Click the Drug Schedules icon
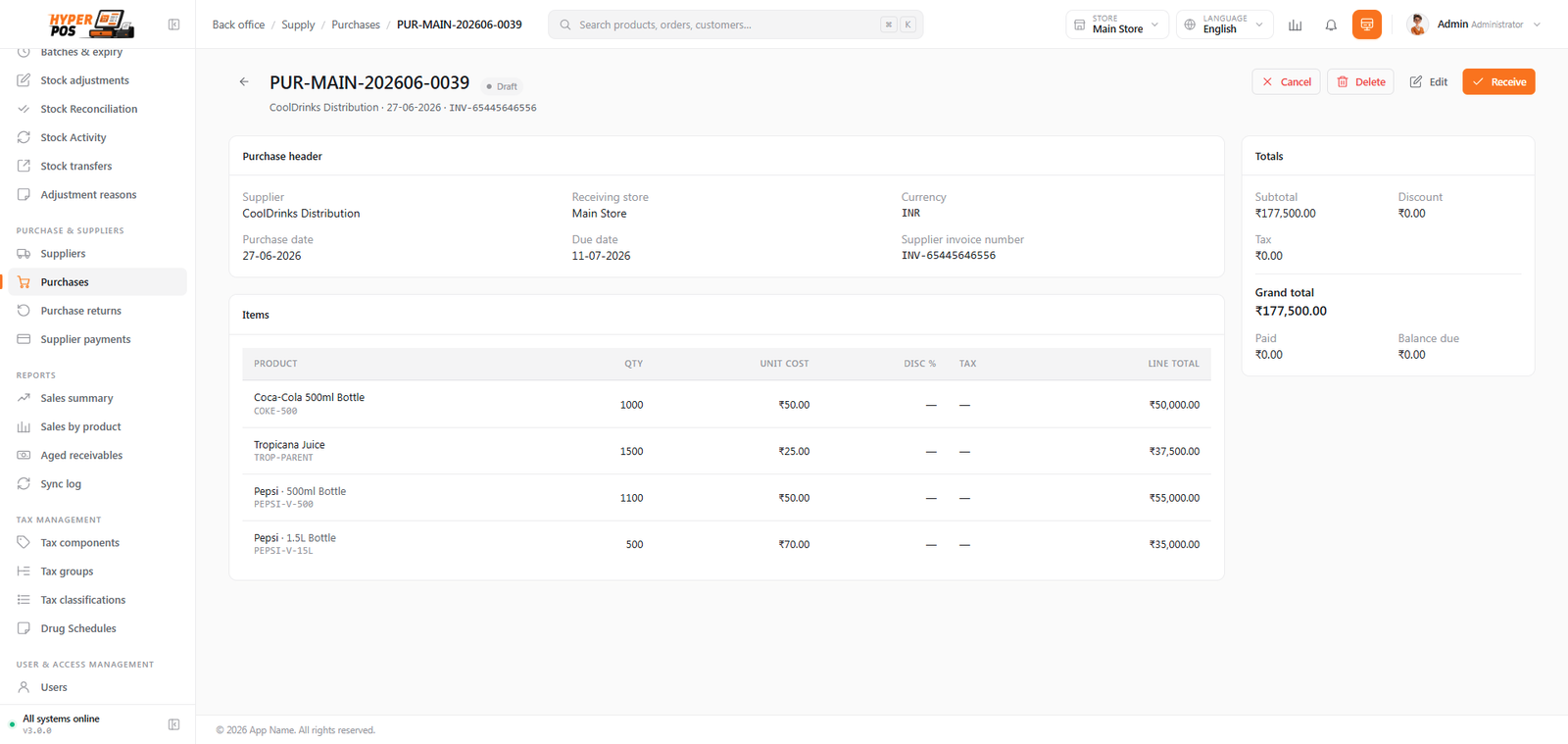 24,628
